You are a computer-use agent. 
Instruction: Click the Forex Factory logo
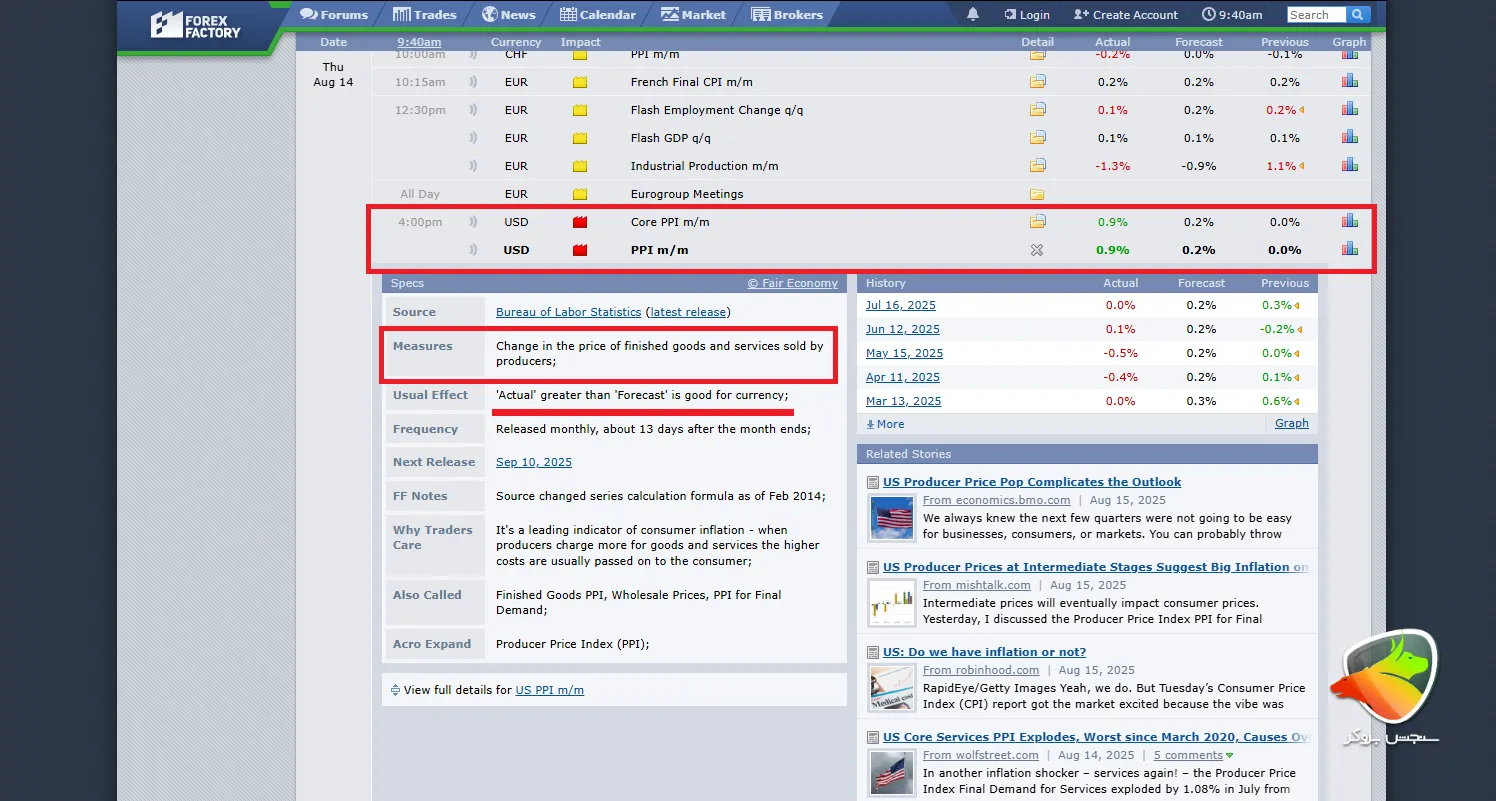click(196, 25)
